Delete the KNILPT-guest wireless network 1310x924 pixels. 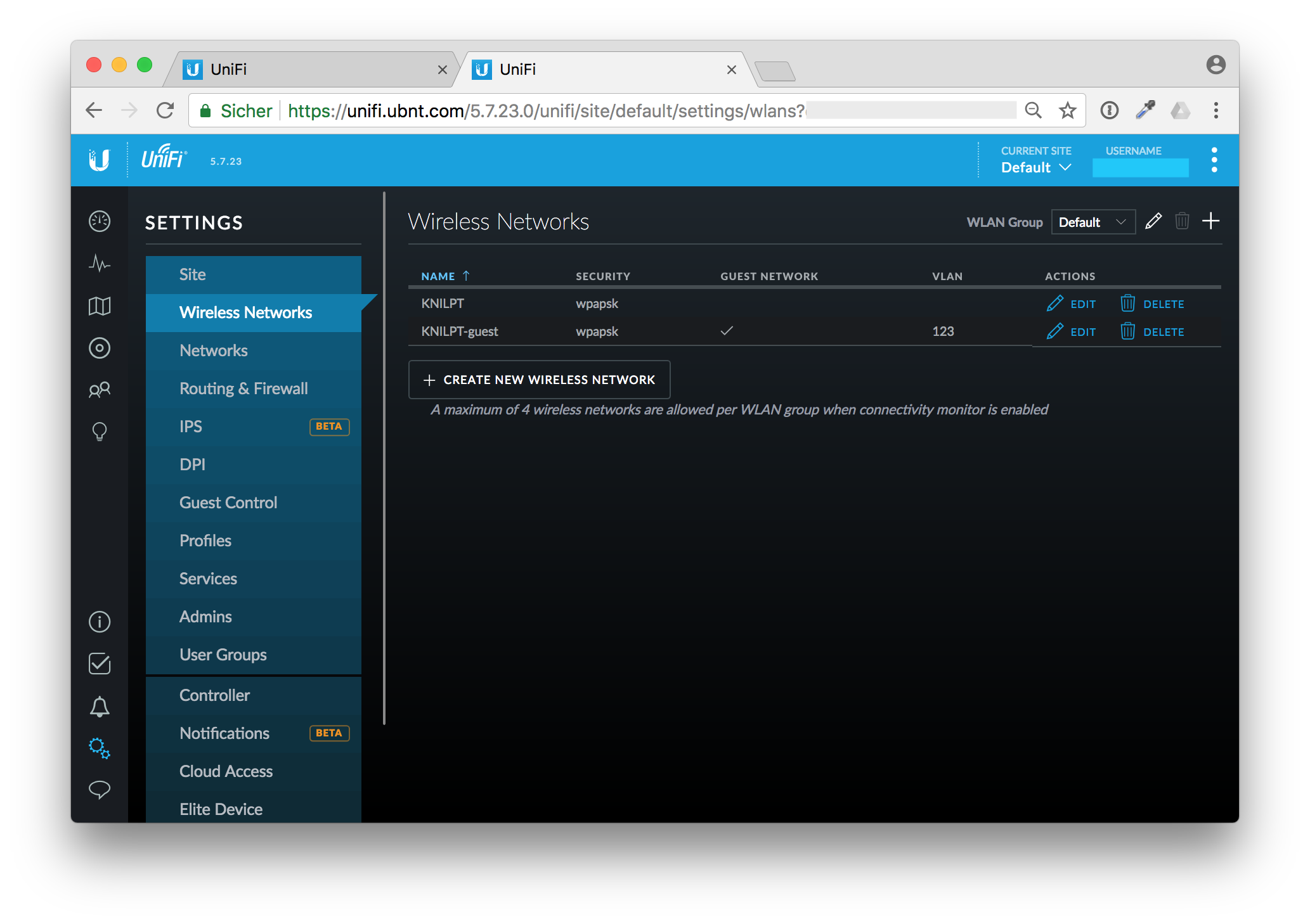[1152, 332]
